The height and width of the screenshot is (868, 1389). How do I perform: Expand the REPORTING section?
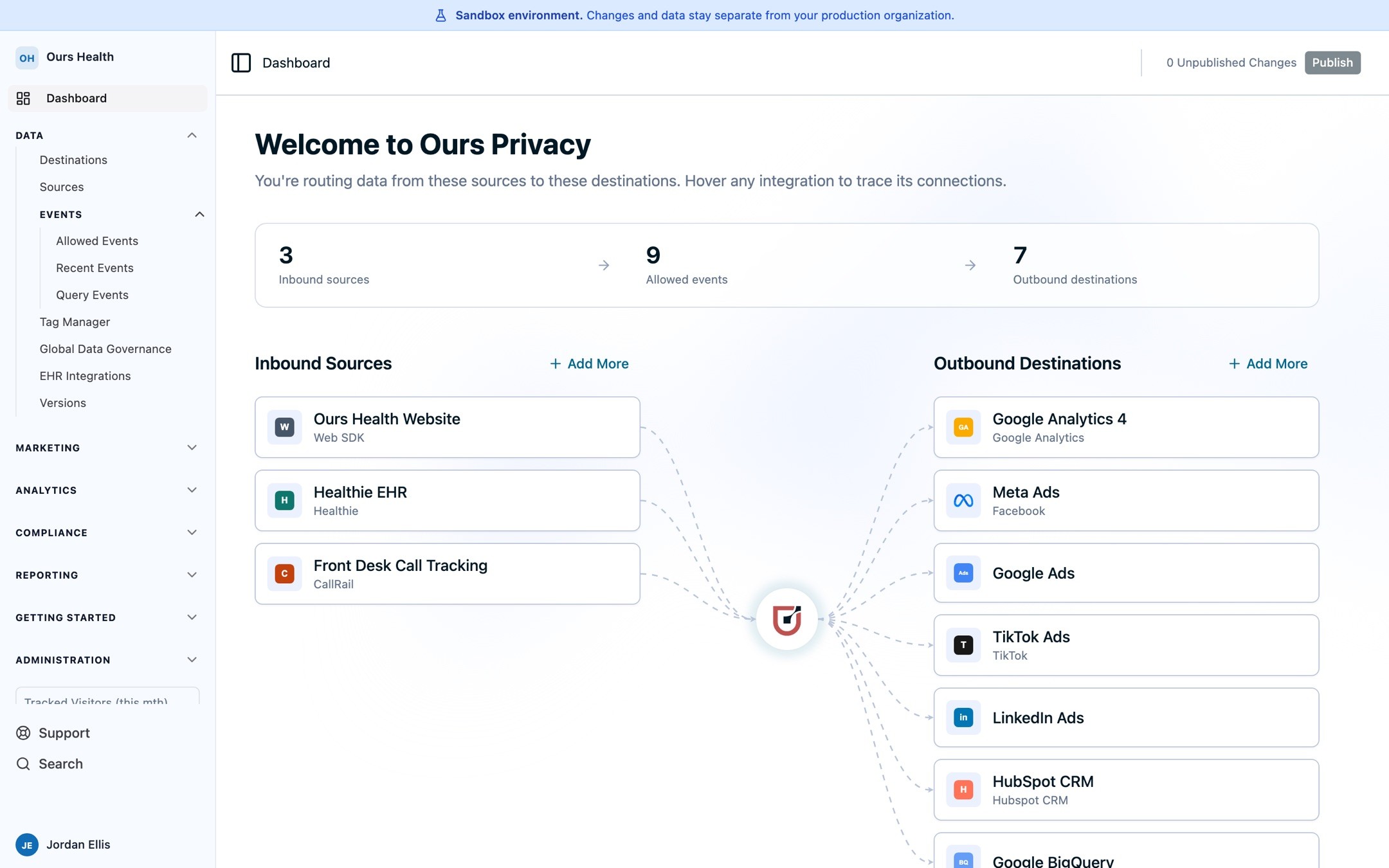click(107, 575)
